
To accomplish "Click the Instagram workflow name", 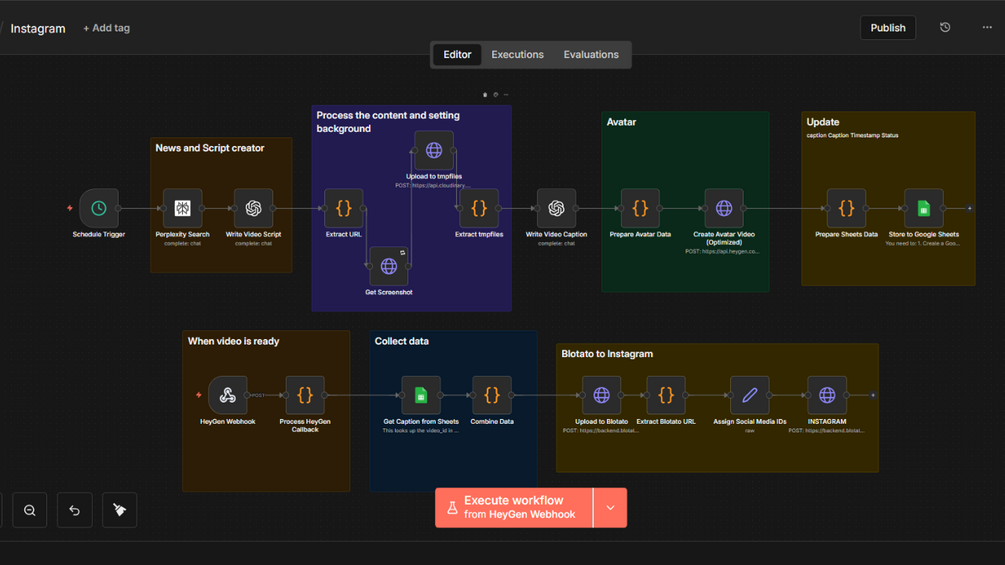I will pos(38,28).
